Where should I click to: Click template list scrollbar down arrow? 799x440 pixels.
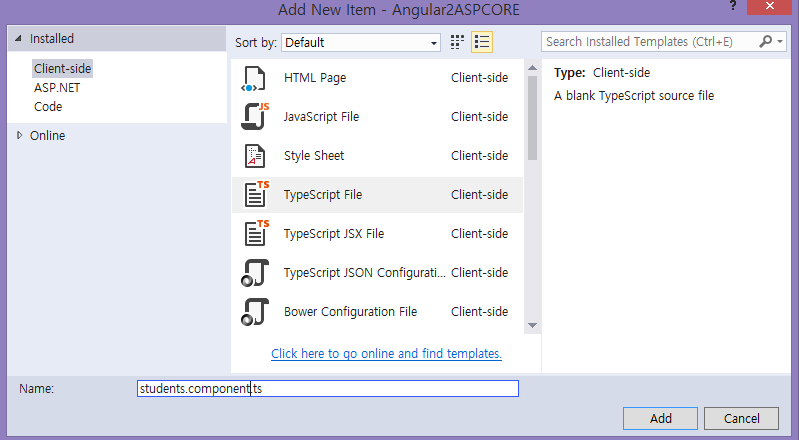coord(532,325)
